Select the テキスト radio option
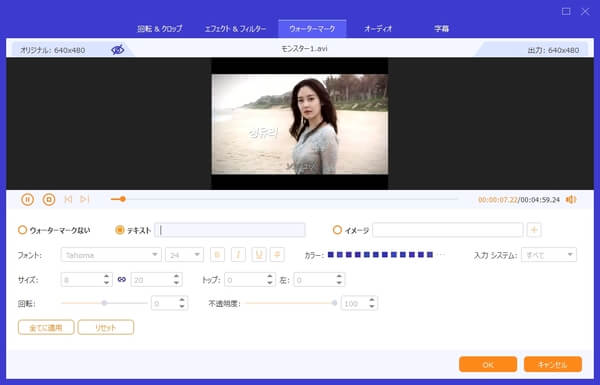This screenshot has width=600, height=385. pos(119,230)
